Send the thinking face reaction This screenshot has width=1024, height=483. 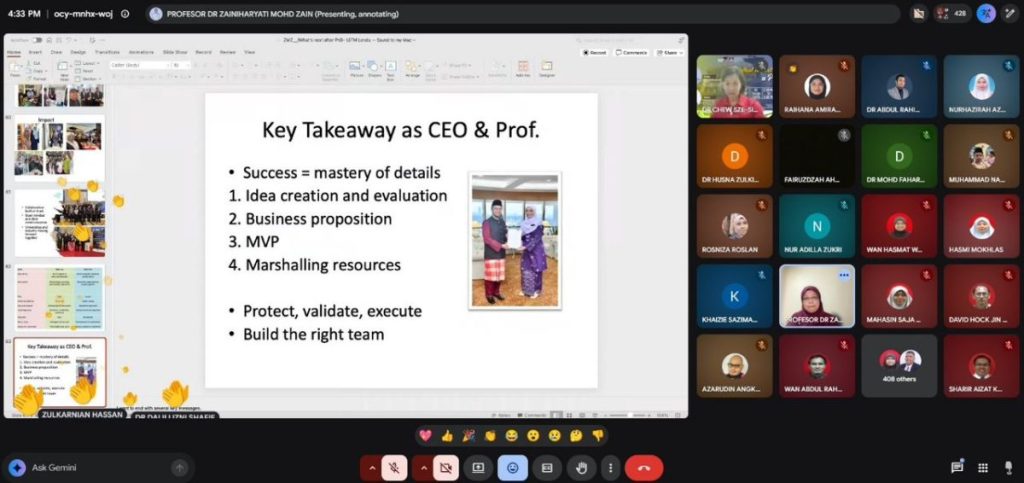tap(576, 435)
